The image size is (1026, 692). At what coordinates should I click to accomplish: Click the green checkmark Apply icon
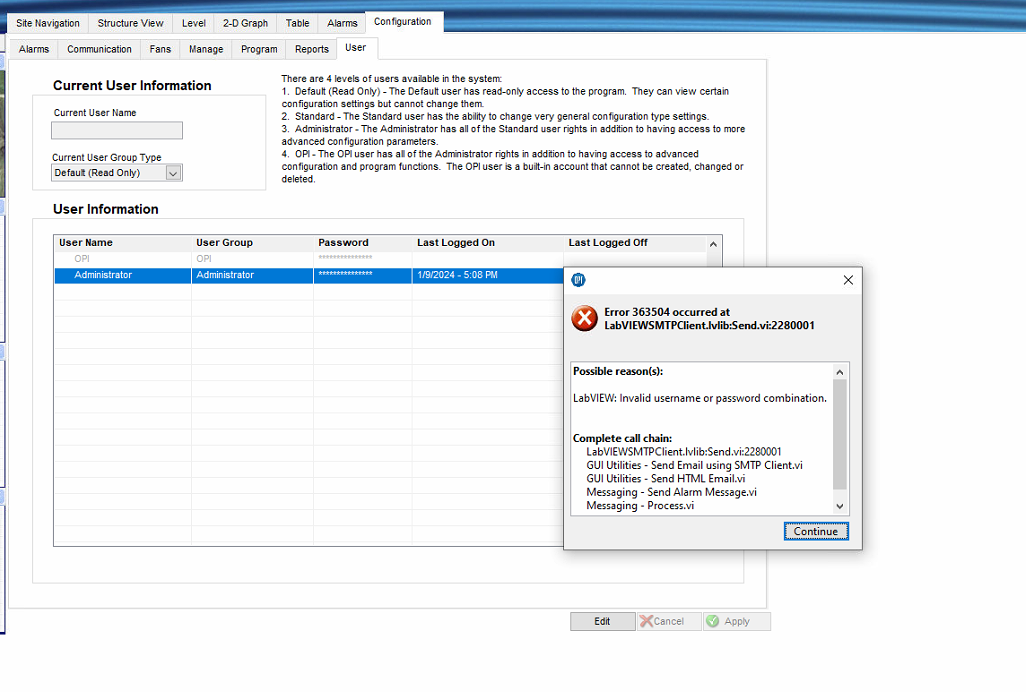click(713, 621)
